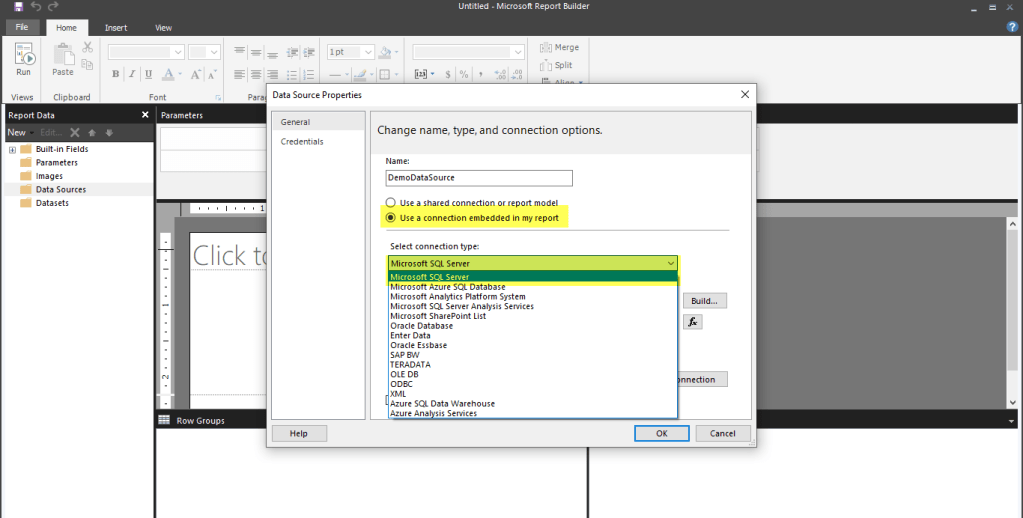Click the numbered list icon

point(309,74)
